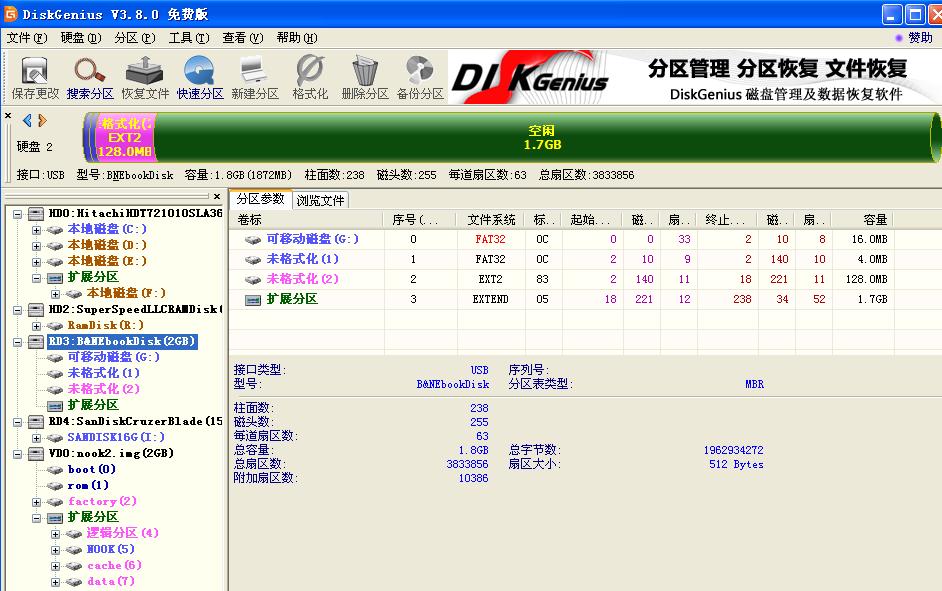
Task: Collapse the HD0 Hitachi disk node
Action: click(x=17, y=214)
